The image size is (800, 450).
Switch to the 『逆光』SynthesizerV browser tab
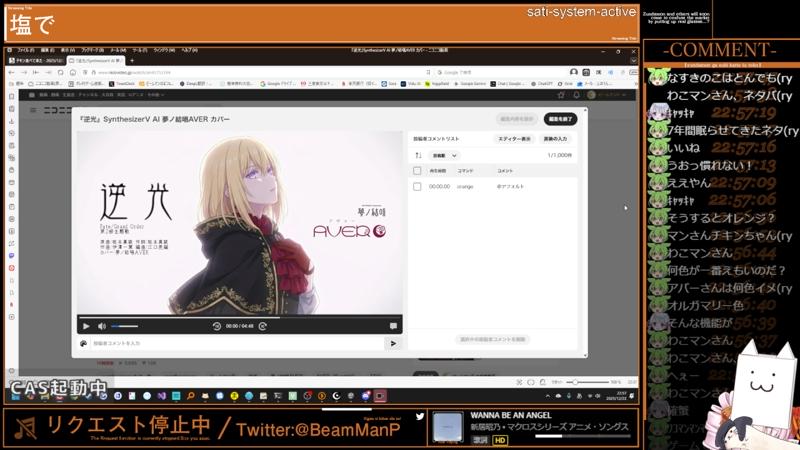(97, 60)
